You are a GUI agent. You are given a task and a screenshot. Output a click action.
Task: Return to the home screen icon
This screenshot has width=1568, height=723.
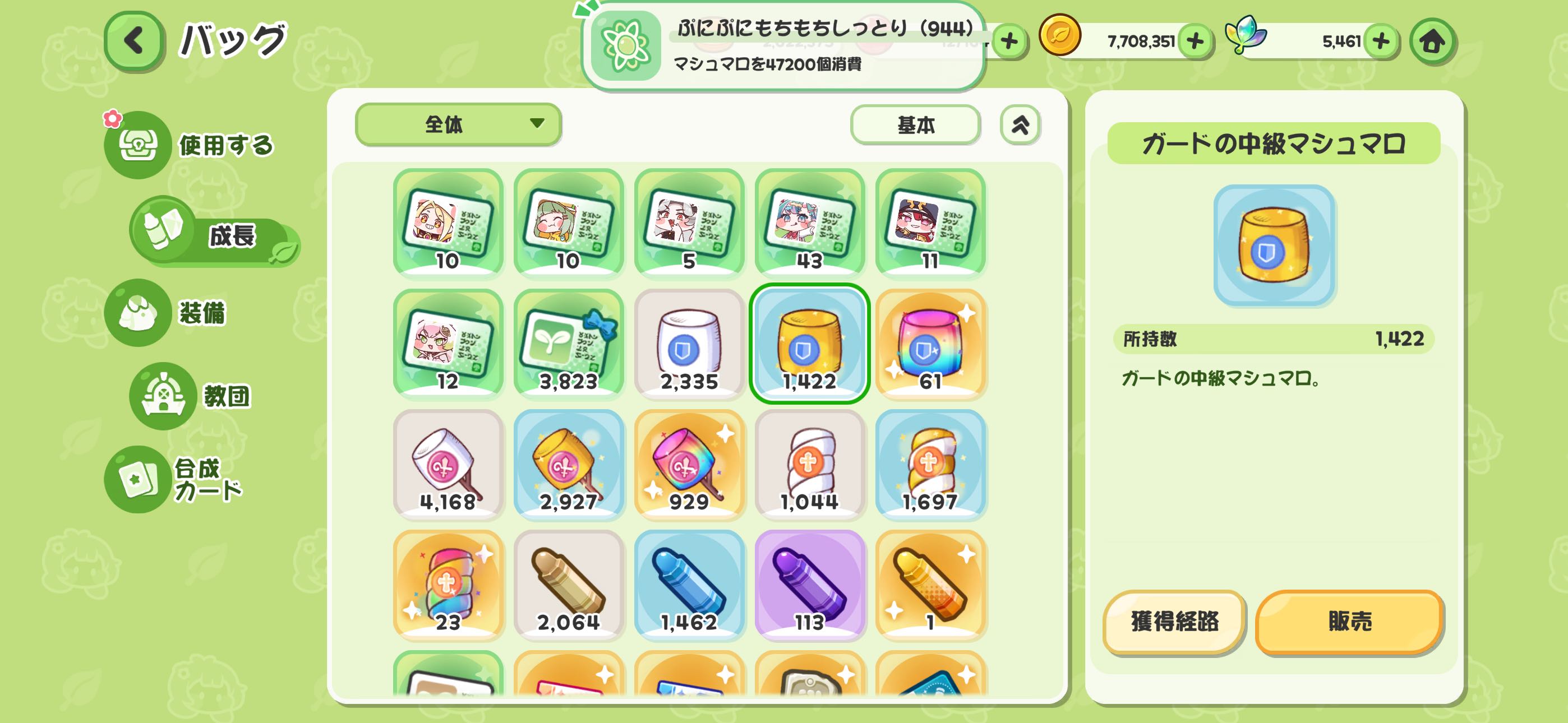[1432, 41]
